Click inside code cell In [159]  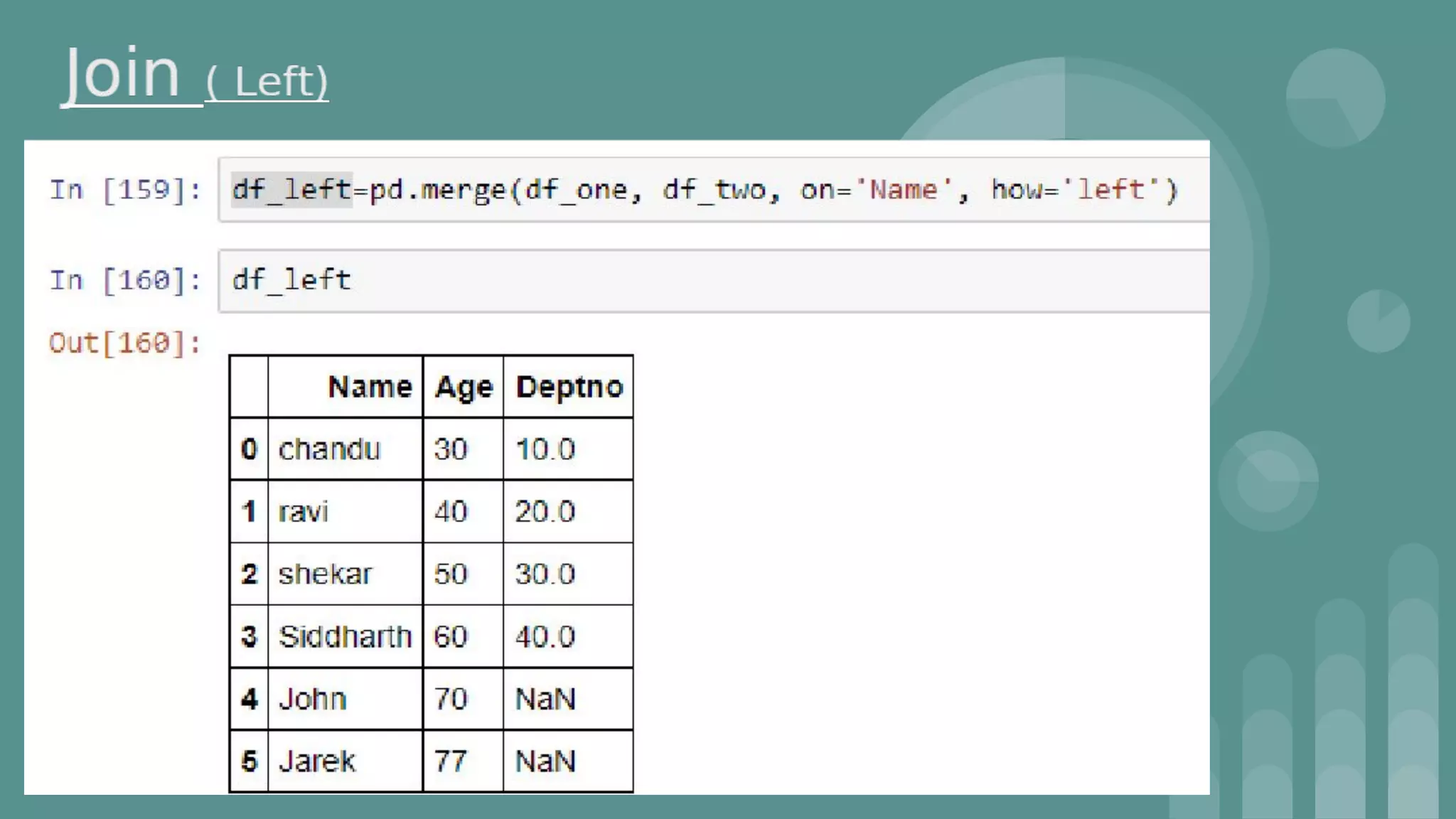coord(711,190)
